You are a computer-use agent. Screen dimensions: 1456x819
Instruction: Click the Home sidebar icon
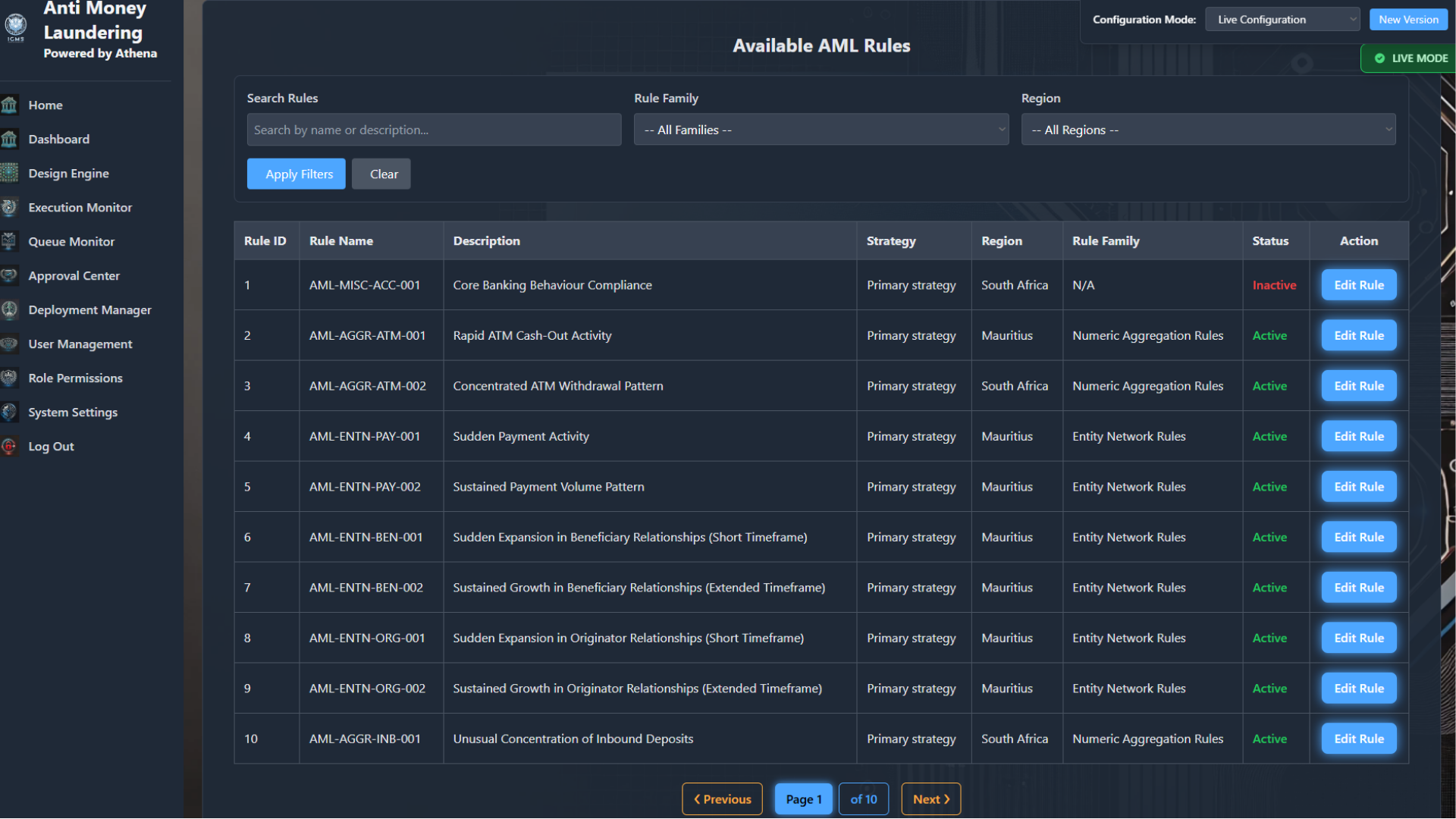pos(10,105)
